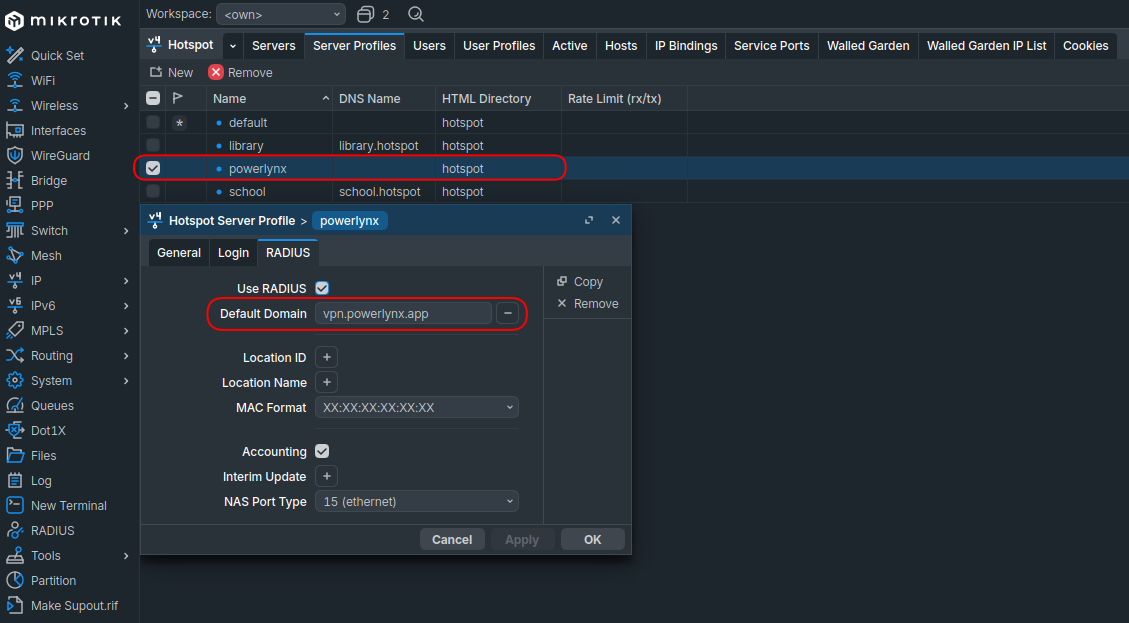Open the Workspace selector dropdown

point(280,14)
